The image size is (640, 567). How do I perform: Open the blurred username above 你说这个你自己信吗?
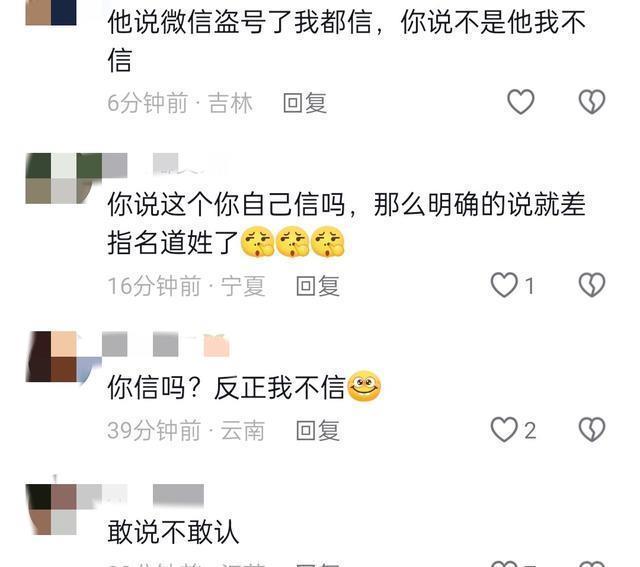click(165, 165)
